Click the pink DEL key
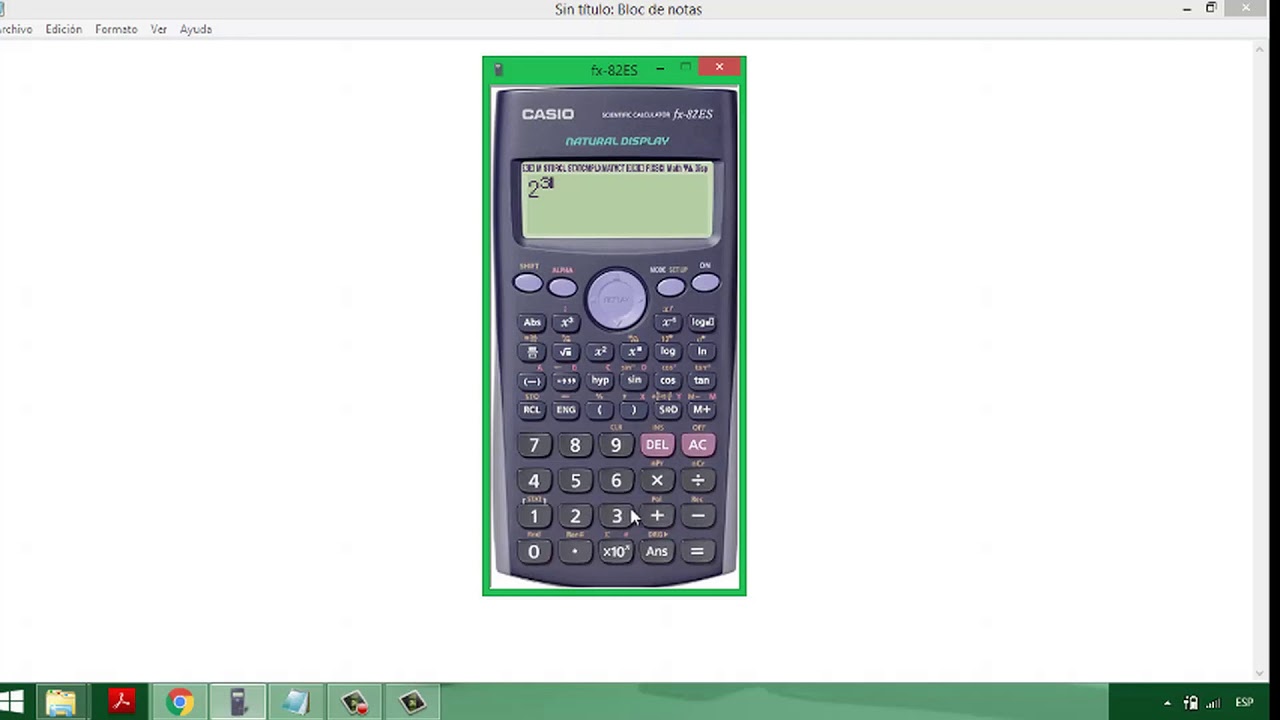Image resolution: width=1280 pixels, height=720 pixels. point(657,445)
